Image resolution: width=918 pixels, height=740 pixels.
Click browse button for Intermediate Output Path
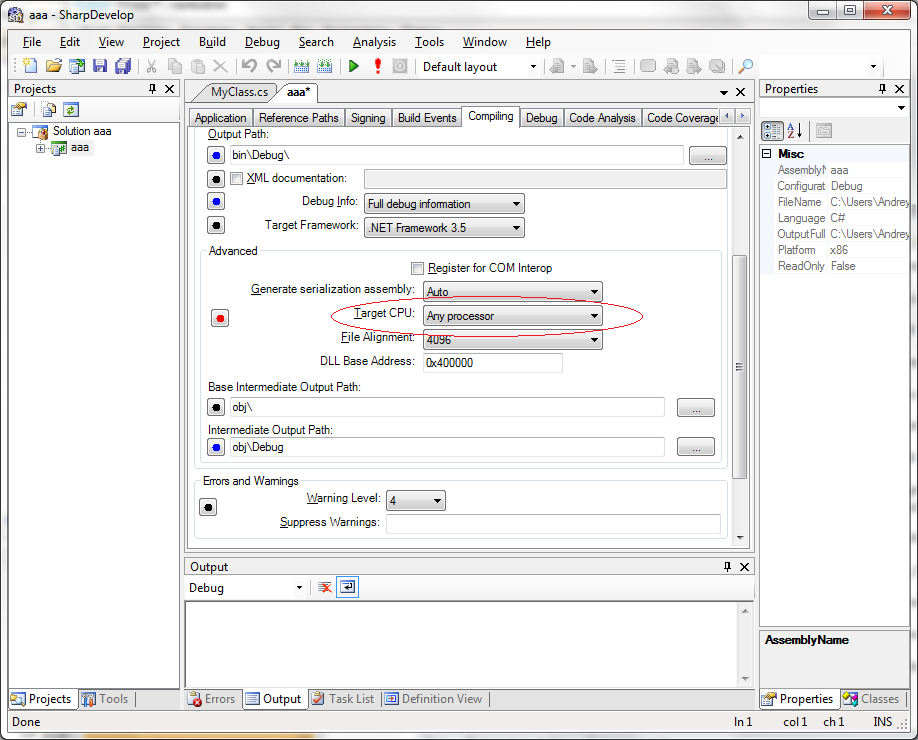tap(696, 447)
